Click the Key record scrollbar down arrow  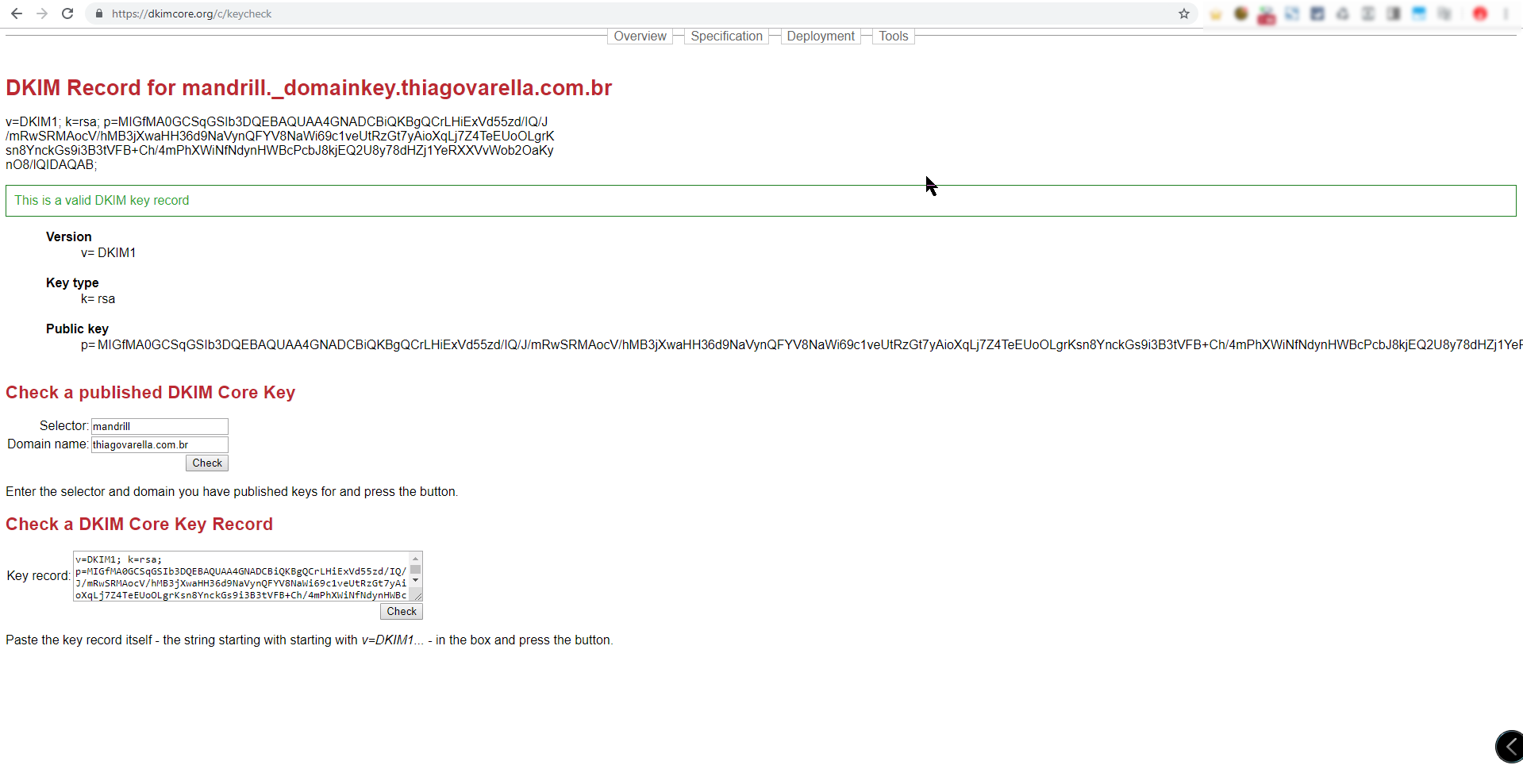(x=415, y=581)
